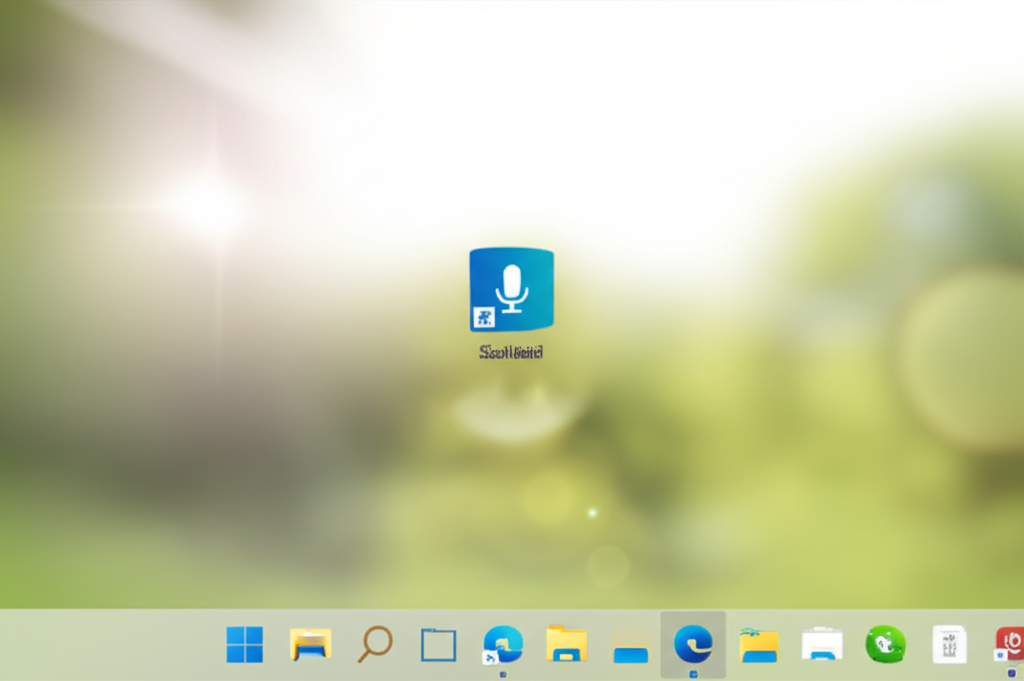Open Task View from the taskbar
The image size is (1024, 681).
[438, 645]
